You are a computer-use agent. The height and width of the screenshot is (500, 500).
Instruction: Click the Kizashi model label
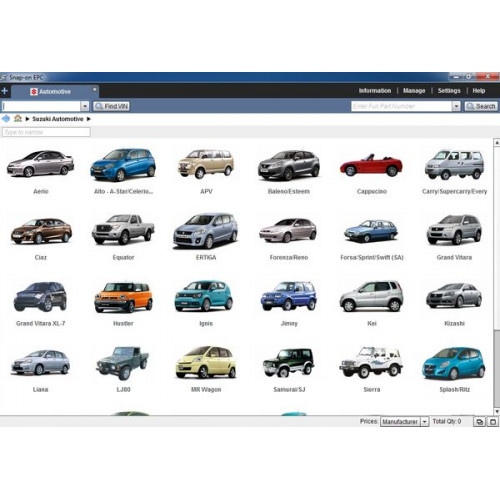coord(454,323)
